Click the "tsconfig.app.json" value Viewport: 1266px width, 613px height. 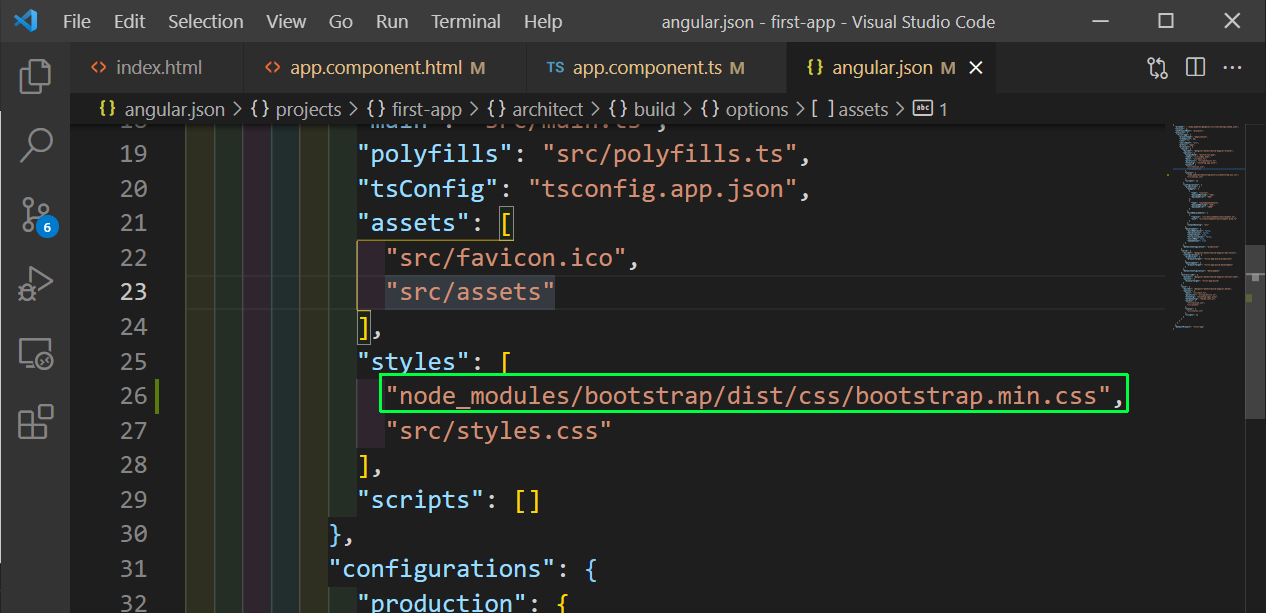point(662,188)
